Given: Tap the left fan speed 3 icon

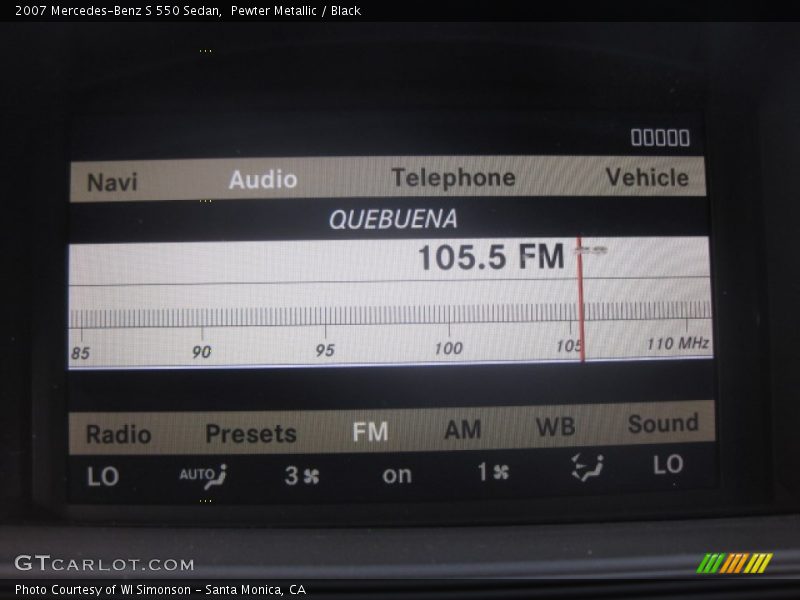Looking at the screenshot, I should [x=302, y=475].
